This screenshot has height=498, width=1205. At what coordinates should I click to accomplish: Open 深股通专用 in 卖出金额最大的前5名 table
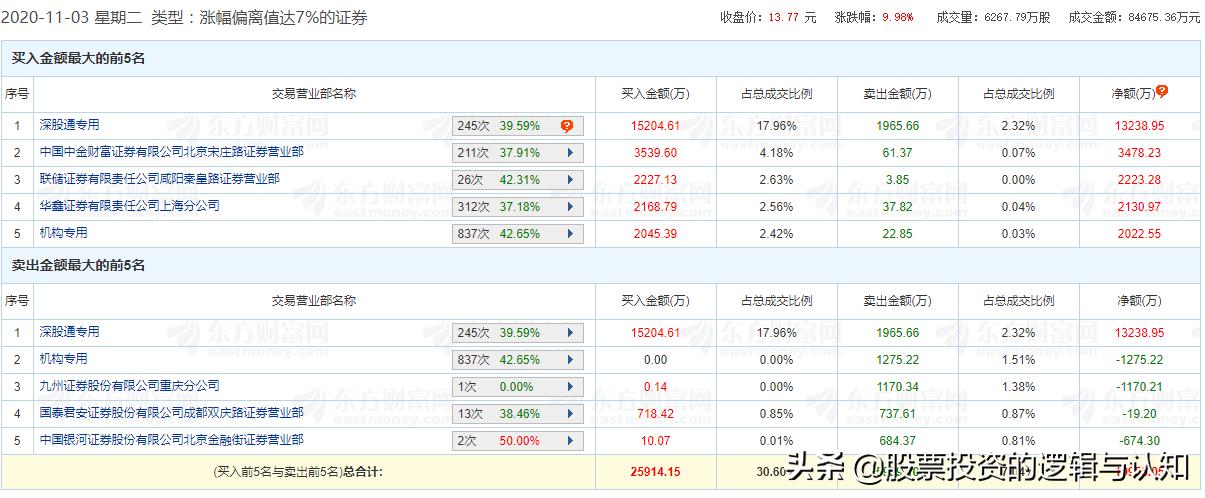[70, 332]
